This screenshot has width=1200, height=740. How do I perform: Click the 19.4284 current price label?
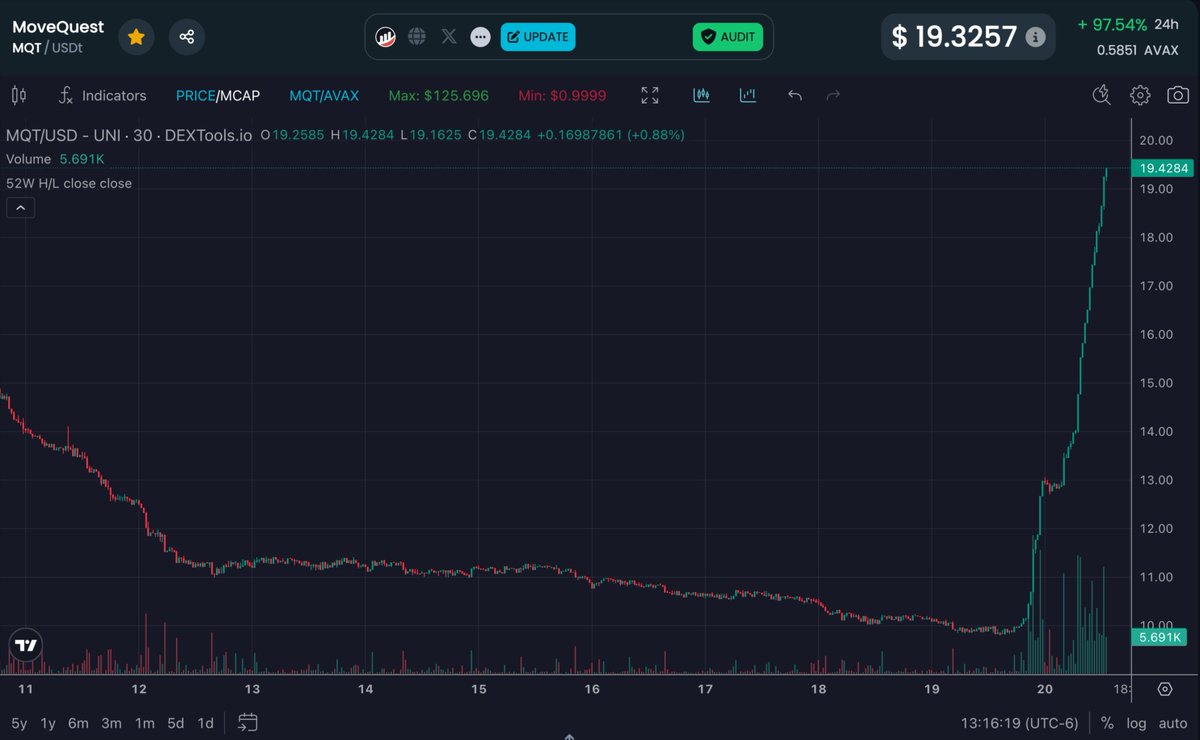tap(1163, 168)
